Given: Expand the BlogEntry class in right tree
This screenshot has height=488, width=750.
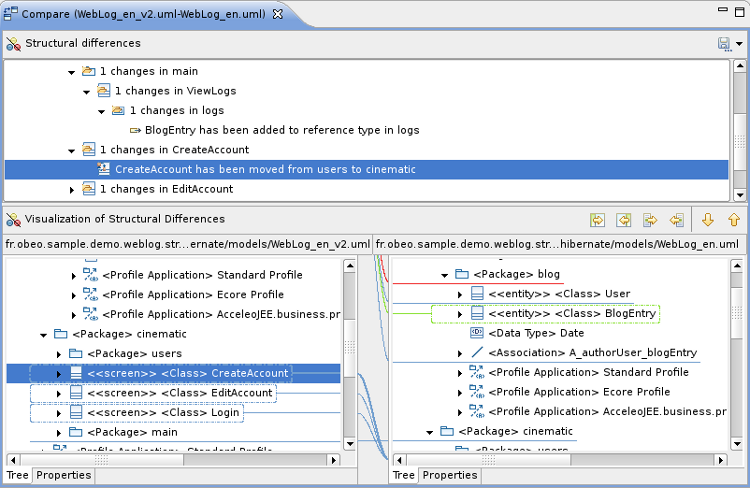Looking at the screenshot, I should (459, 314).
